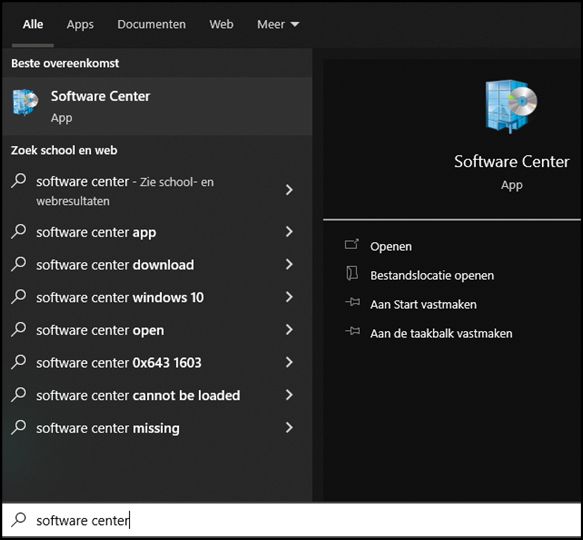
Task: Click the Openen window icon
Action: pyautogui.click(x=352, y=245)
